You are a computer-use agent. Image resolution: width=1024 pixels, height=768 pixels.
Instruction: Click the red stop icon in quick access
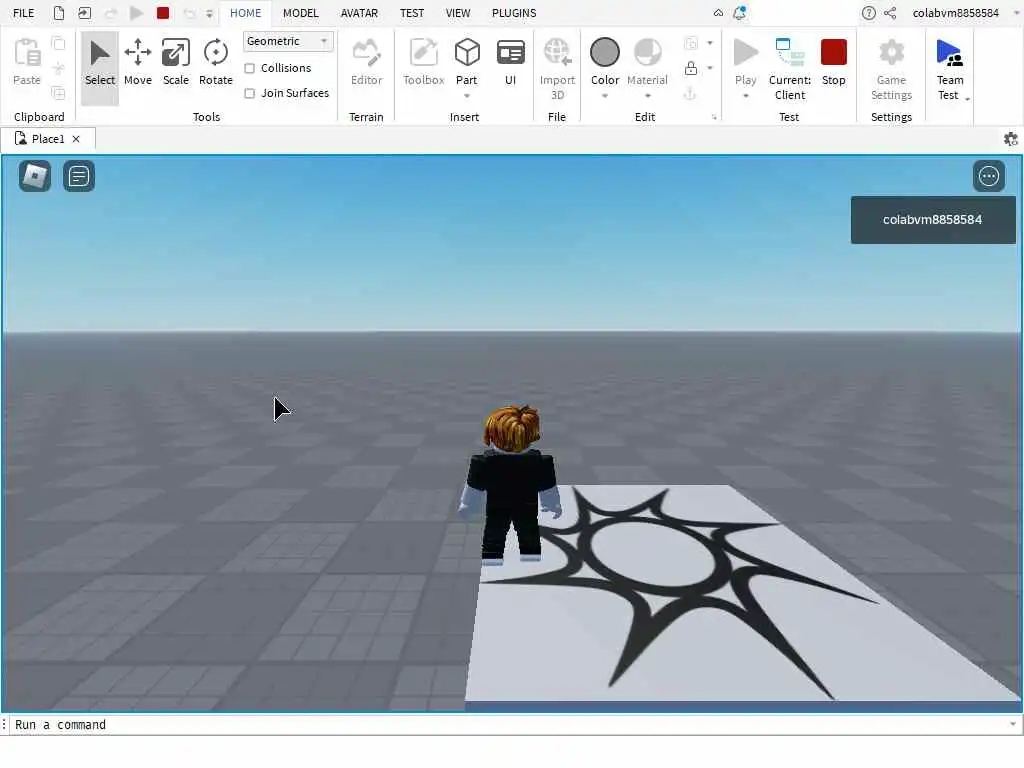pyautogui.click(x=163, y=13)
